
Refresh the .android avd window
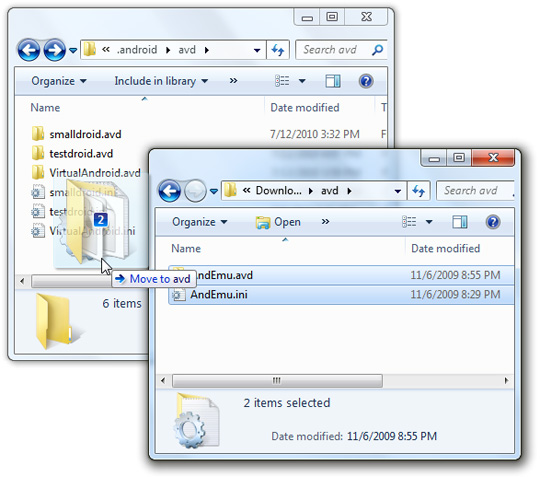click(x=278, y=50)
